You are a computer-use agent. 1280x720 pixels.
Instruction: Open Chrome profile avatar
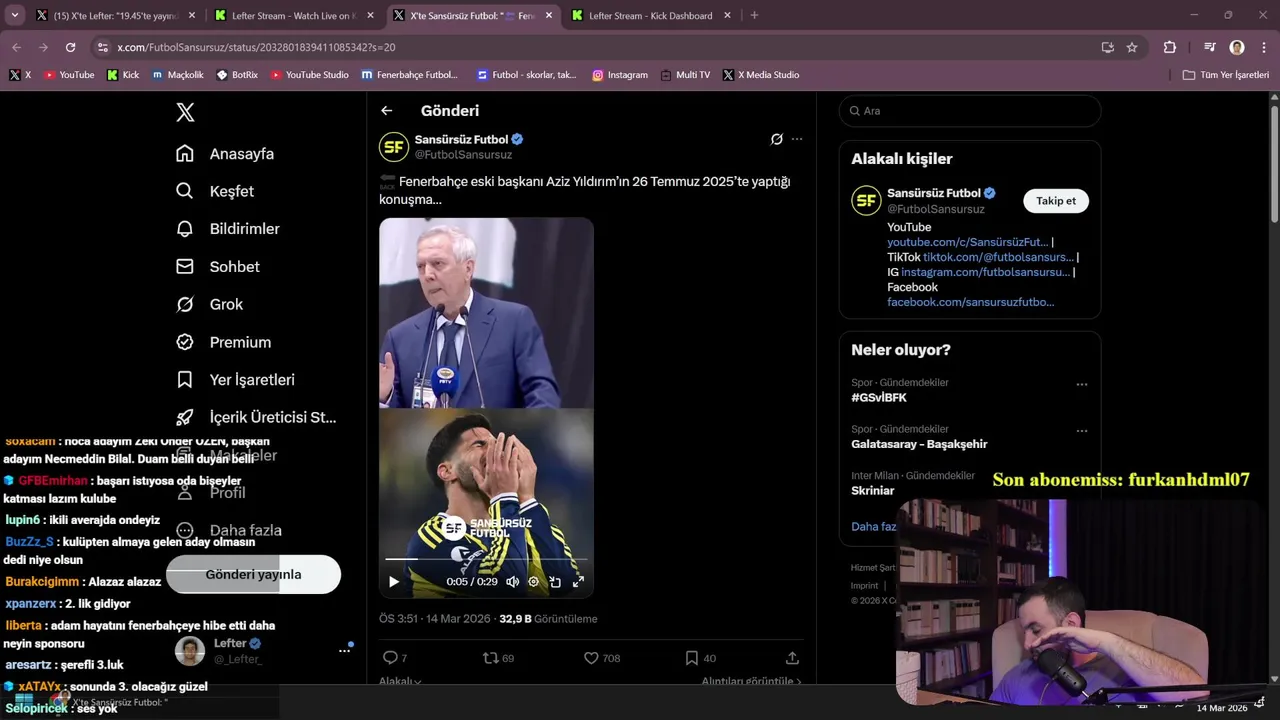pos(1237,47)
